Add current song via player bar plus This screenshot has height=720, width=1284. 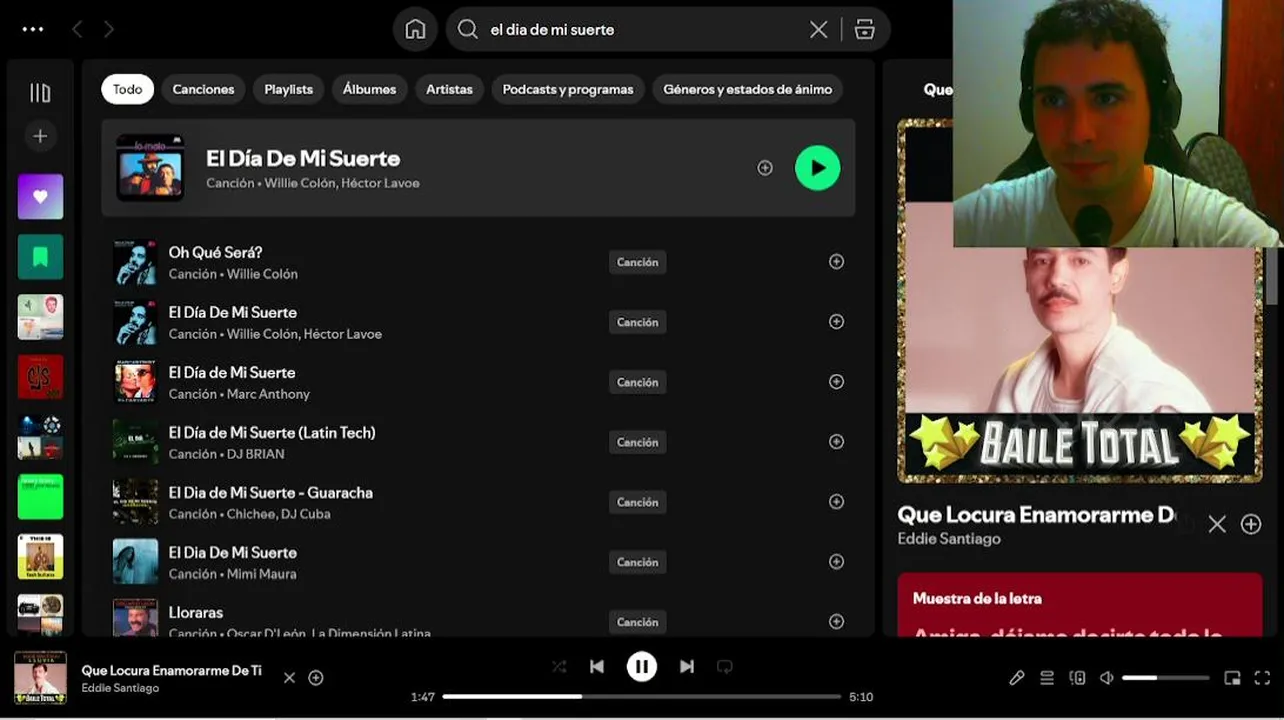coord(316,678)
